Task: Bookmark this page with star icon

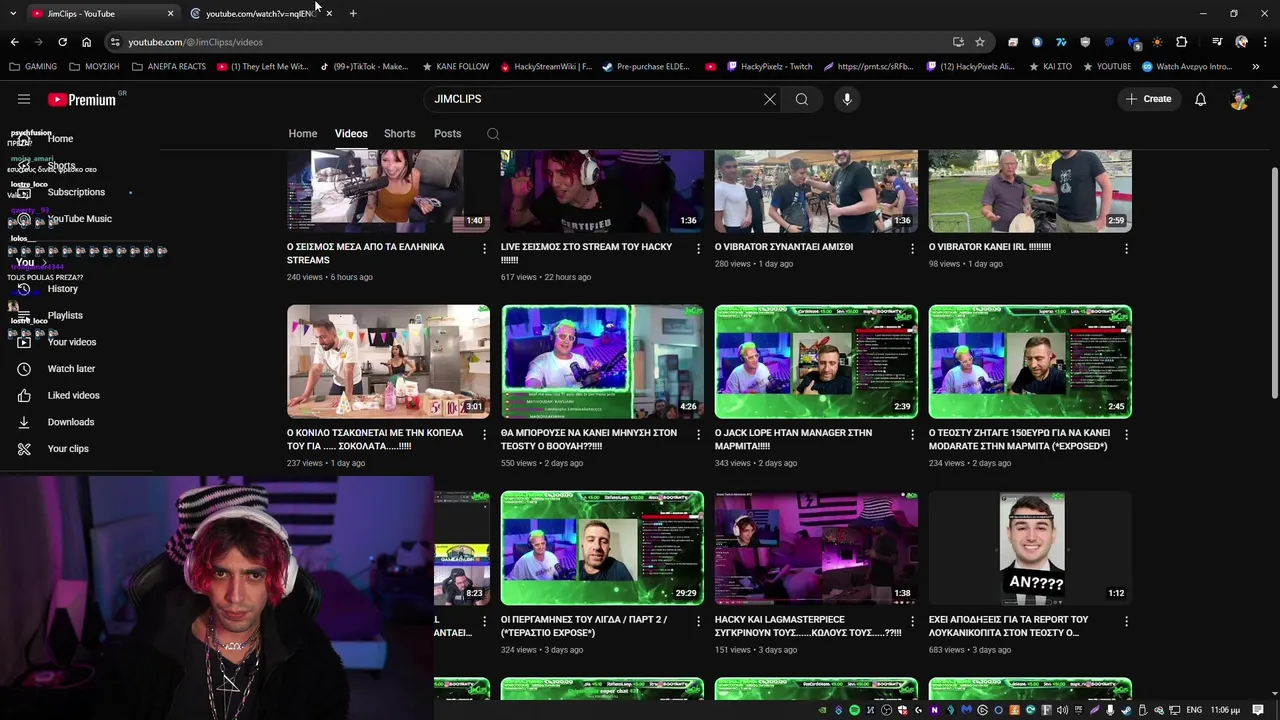Action: [x=980, y=42]
